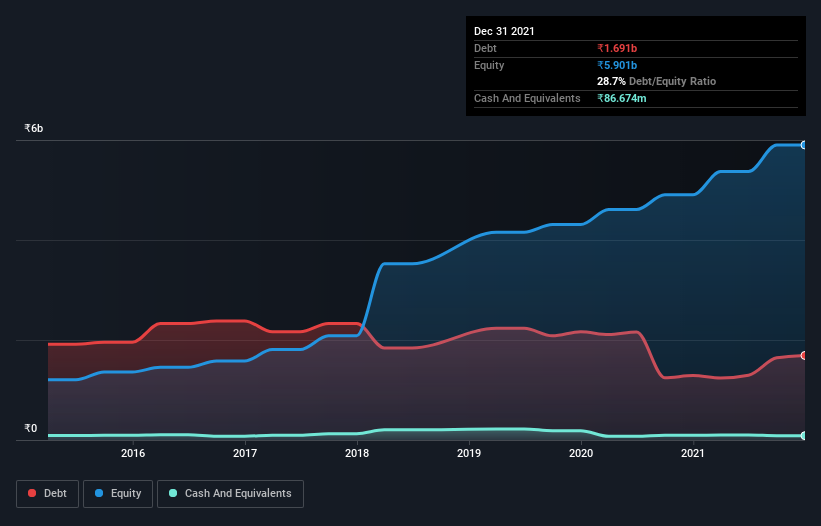
Task: Click the teal Cash endpoint marker
Action: [x=804, y=435]
